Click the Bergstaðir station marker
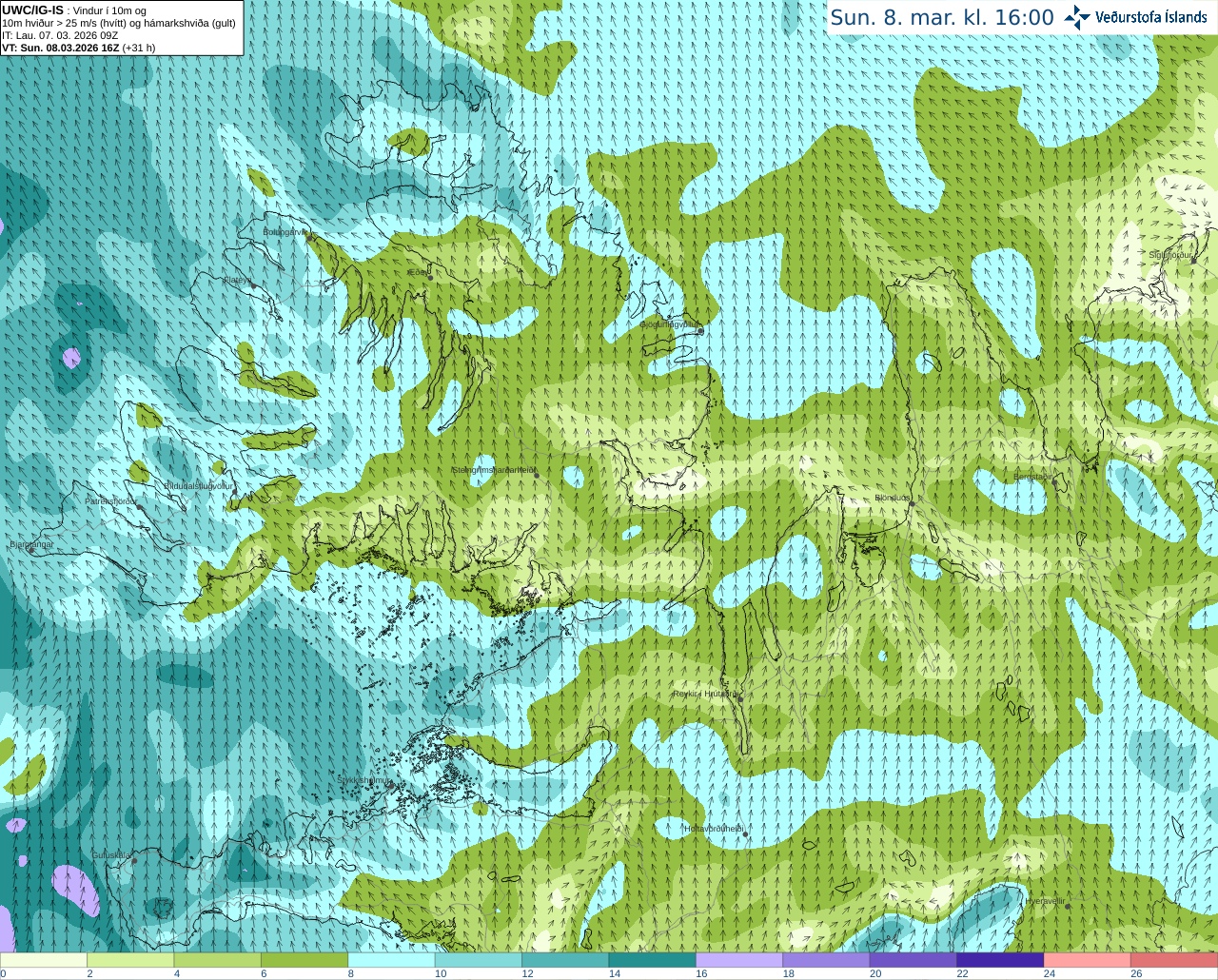The width and height of the screenshot is (1218, 980). 1054,483
